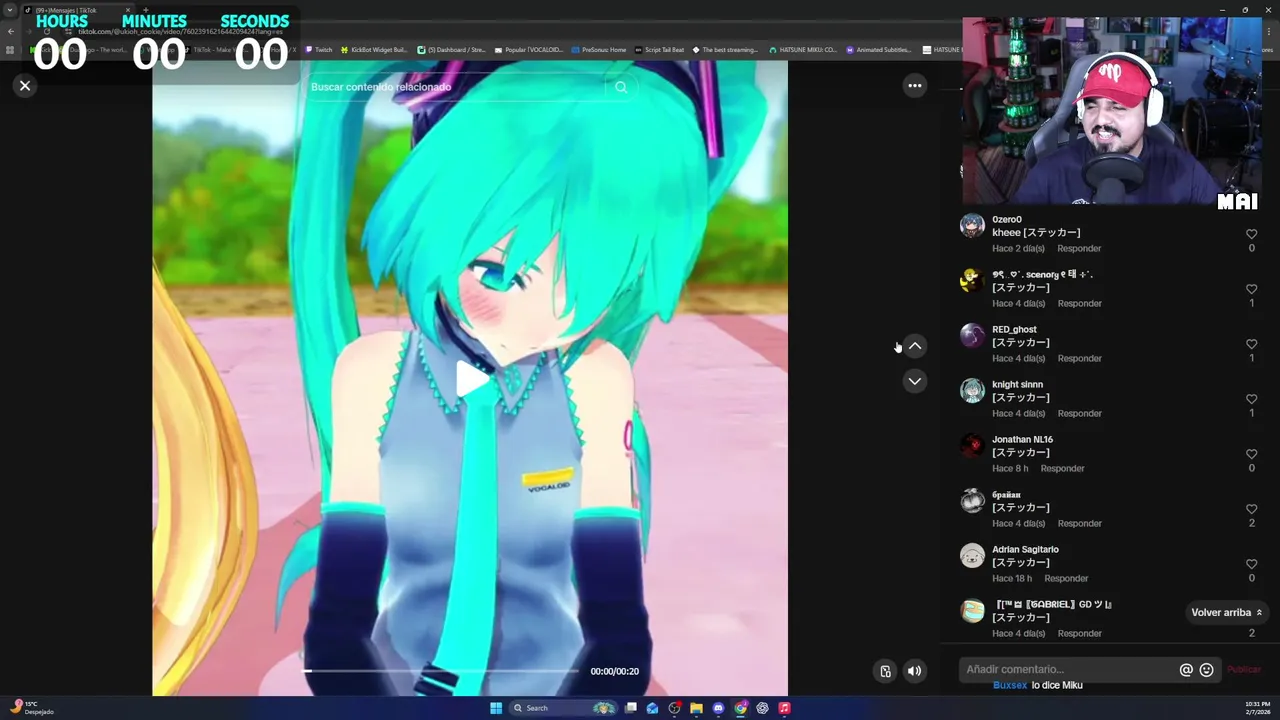The height and width of the screenshot is (720, 1280).
Task: Click username Adrian Sagitario
Action: pyautogui.click(x=1025, y=549)
